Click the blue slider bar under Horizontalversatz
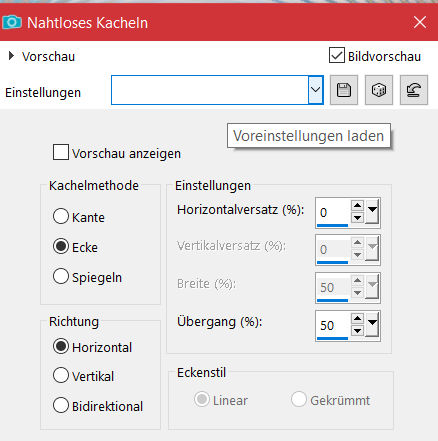 [x=332, y=226]
